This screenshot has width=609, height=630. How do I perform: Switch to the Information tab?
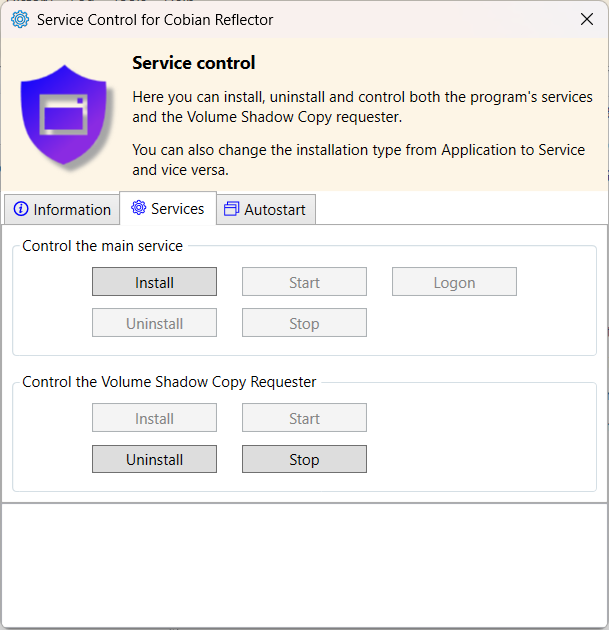point(62,209)
